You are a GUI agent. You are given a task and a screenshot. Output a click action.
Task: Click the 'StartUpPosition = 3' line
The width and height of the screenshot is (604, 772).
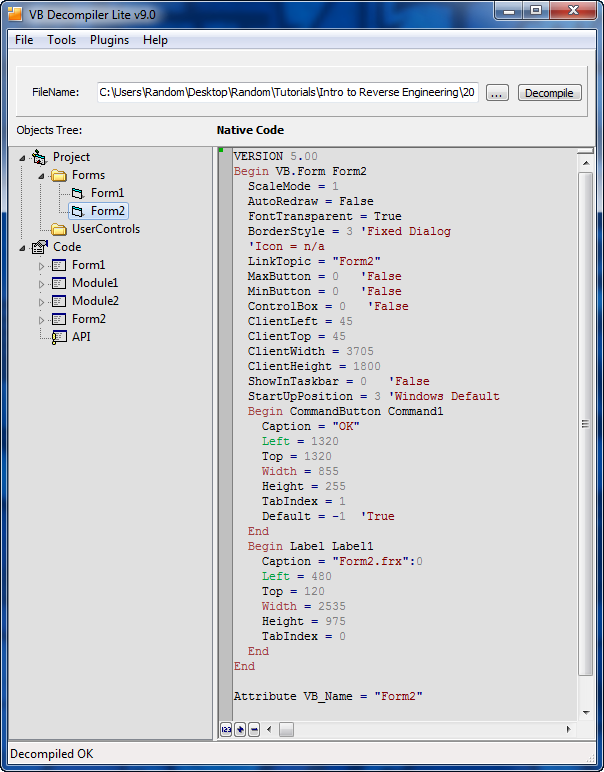pos(373,396)
